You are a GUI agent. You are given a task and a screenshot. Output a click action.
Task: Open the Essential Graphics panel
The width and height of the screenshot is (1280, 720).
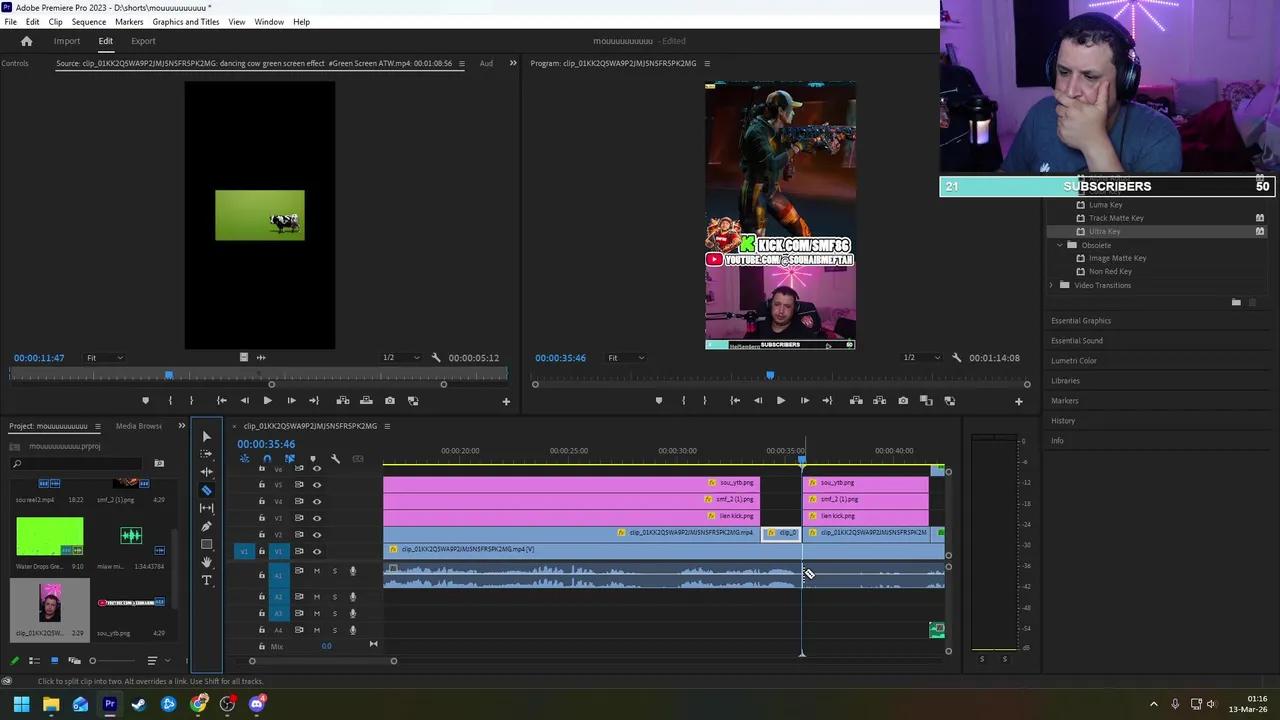tap(1081, 321)
